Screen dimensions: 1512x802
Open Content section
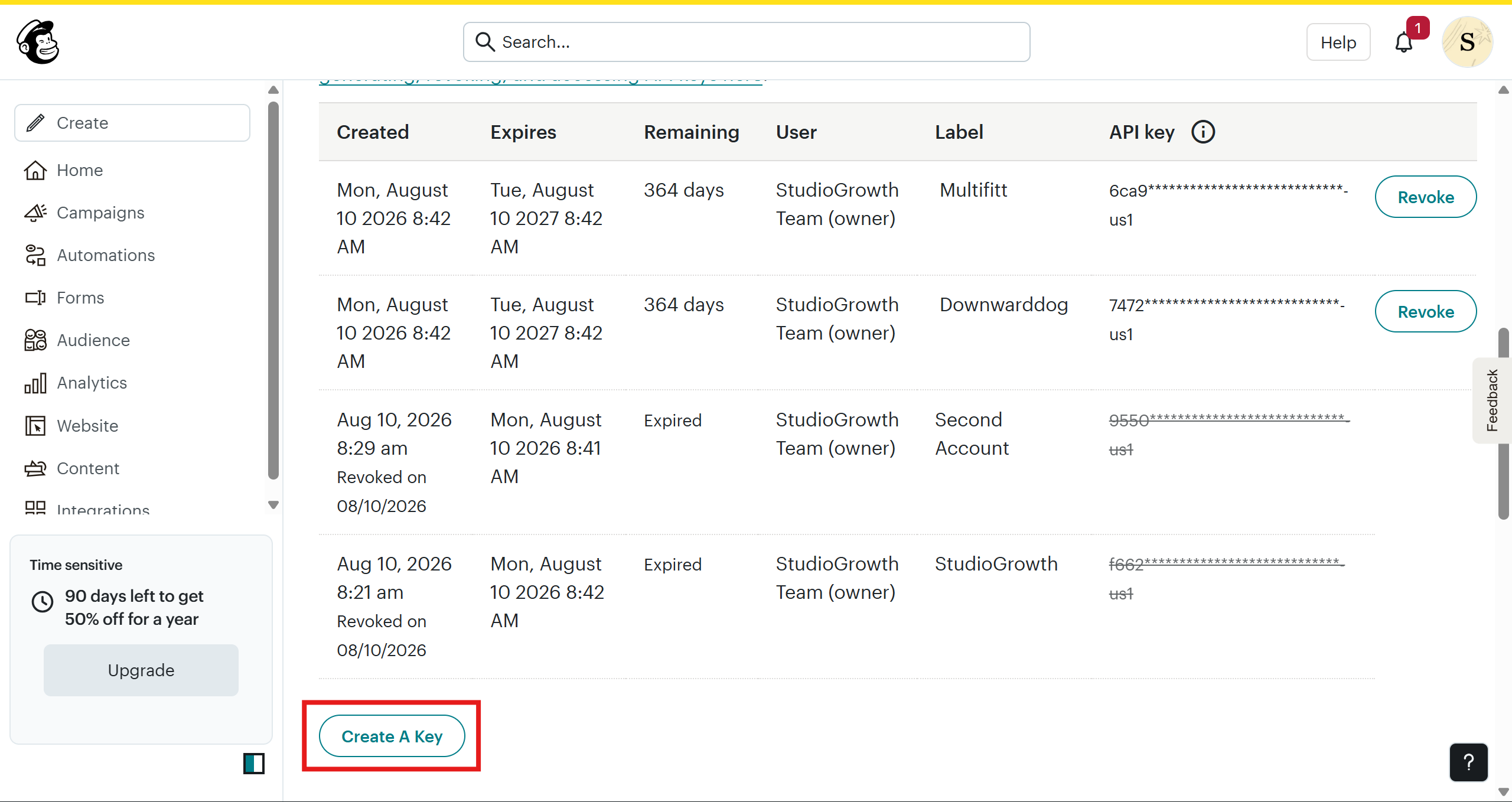coord(88,468)
